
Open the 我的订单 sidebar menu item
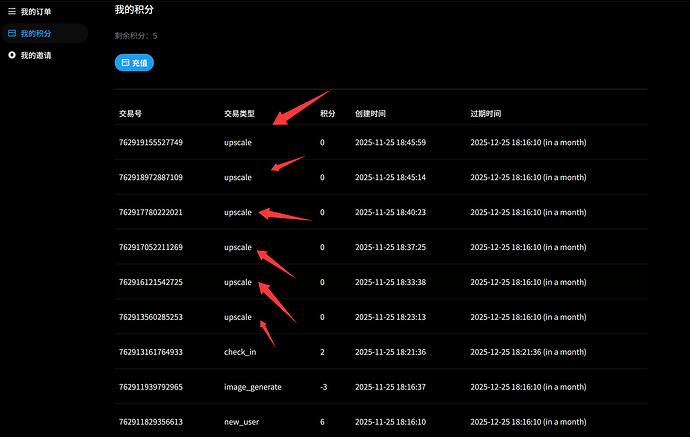point(36,12)
